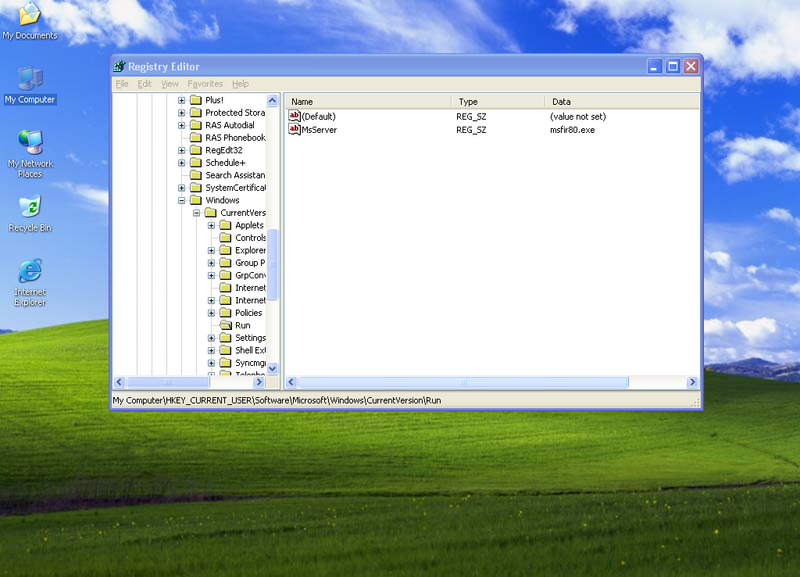Select the Syncmgr key label in the tree
800x577 pixels.
(251, 363)
